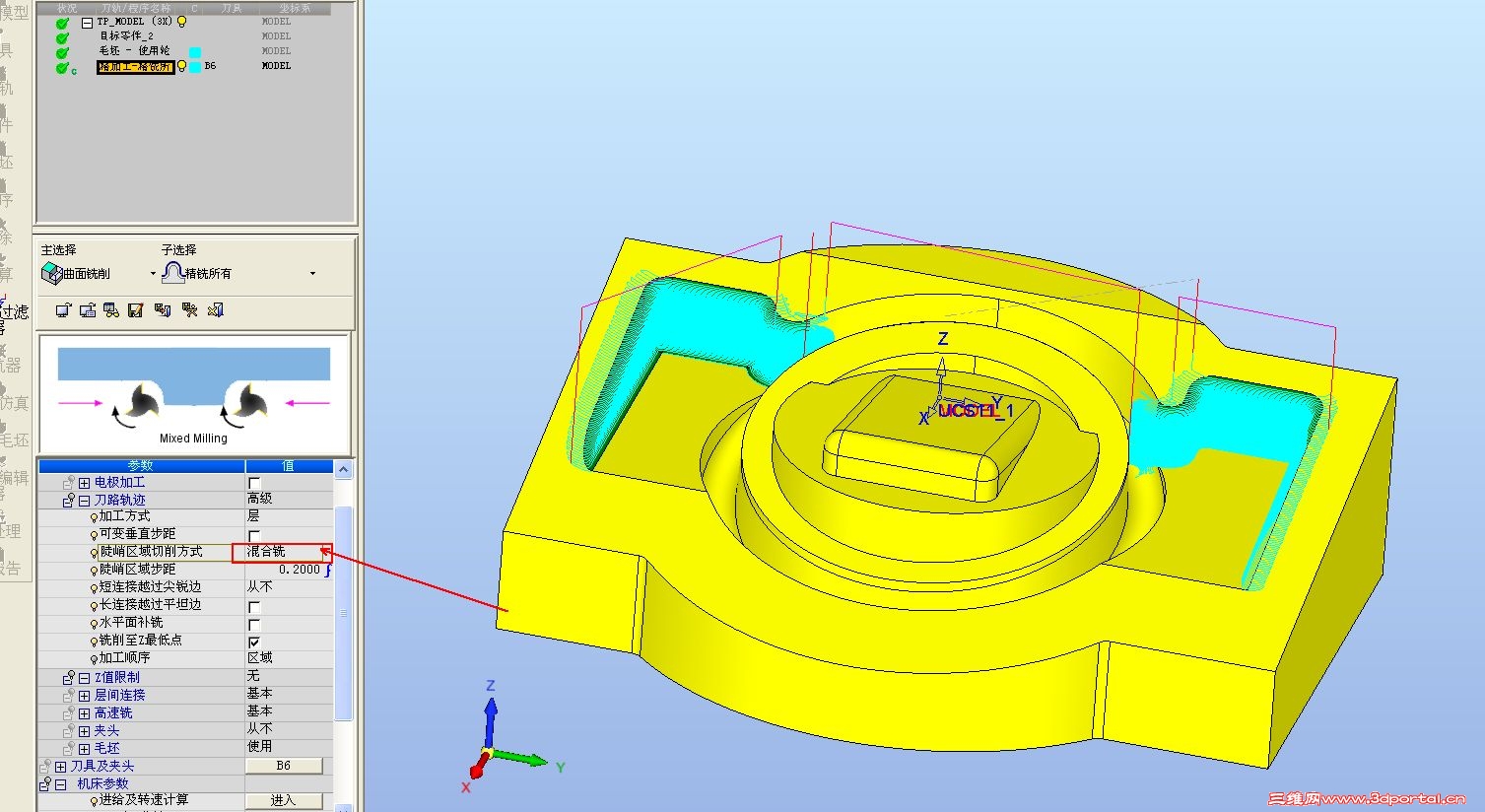Switch to the 过滤 sidebar tab
This screenshot has width=1485, height=812.
14,312
